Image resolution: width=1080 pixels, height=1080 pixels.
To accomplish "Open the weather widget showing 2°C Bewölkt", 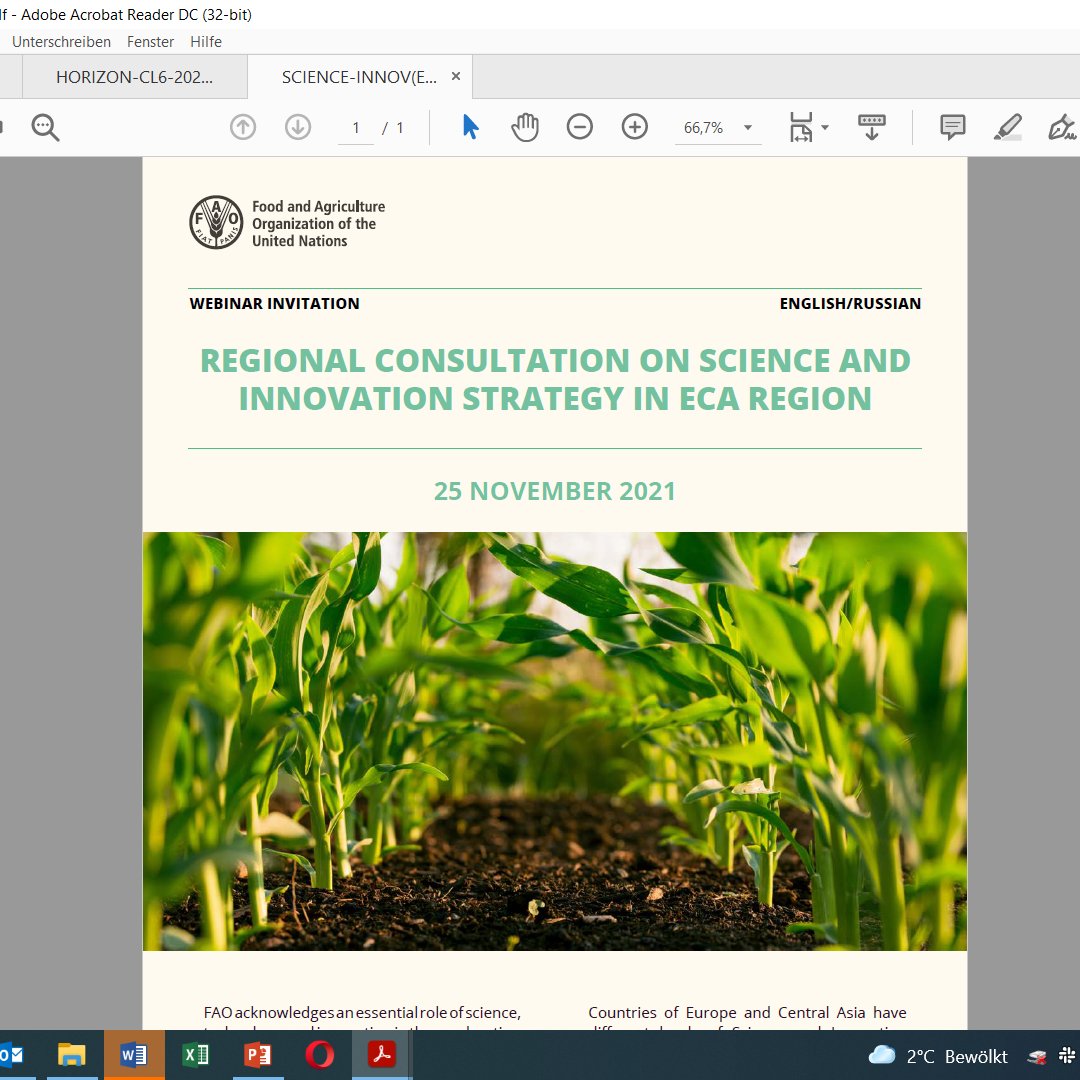I will (938, 1056).
